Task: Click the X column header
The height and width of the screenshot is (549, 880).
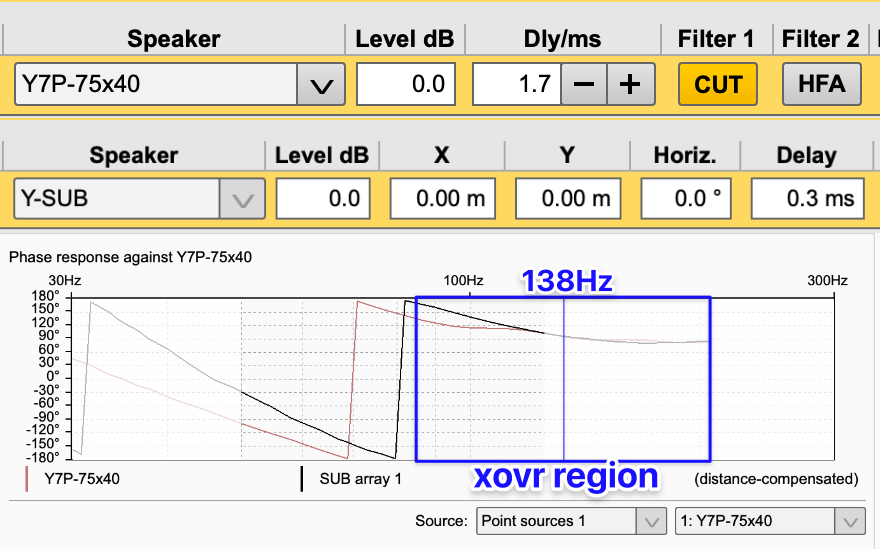Action: point(442,155)
